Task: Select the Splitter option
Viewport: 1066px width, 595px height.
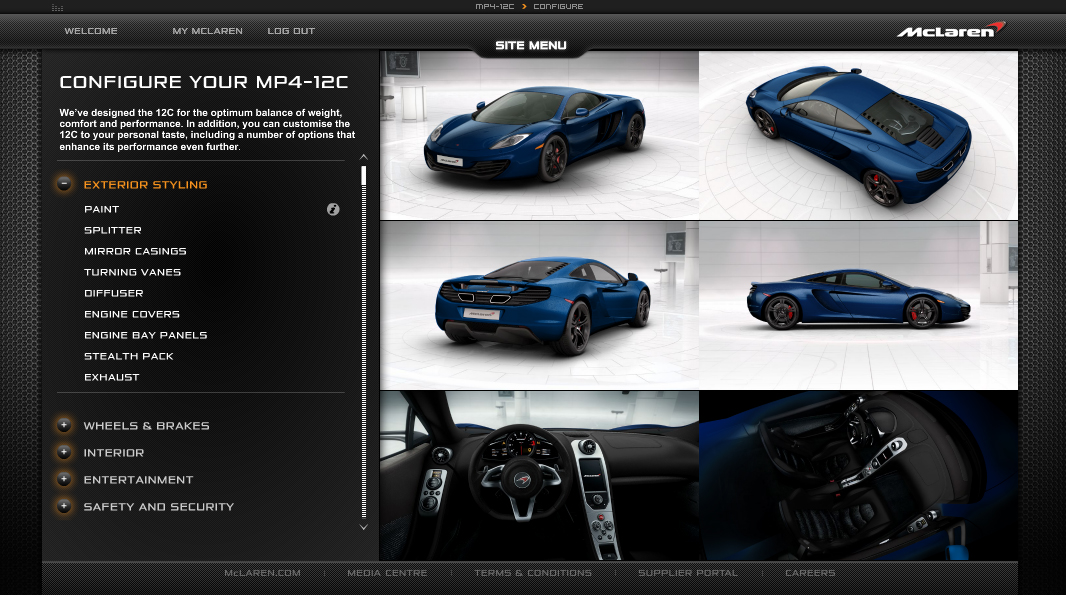Action: pos(113,230)
